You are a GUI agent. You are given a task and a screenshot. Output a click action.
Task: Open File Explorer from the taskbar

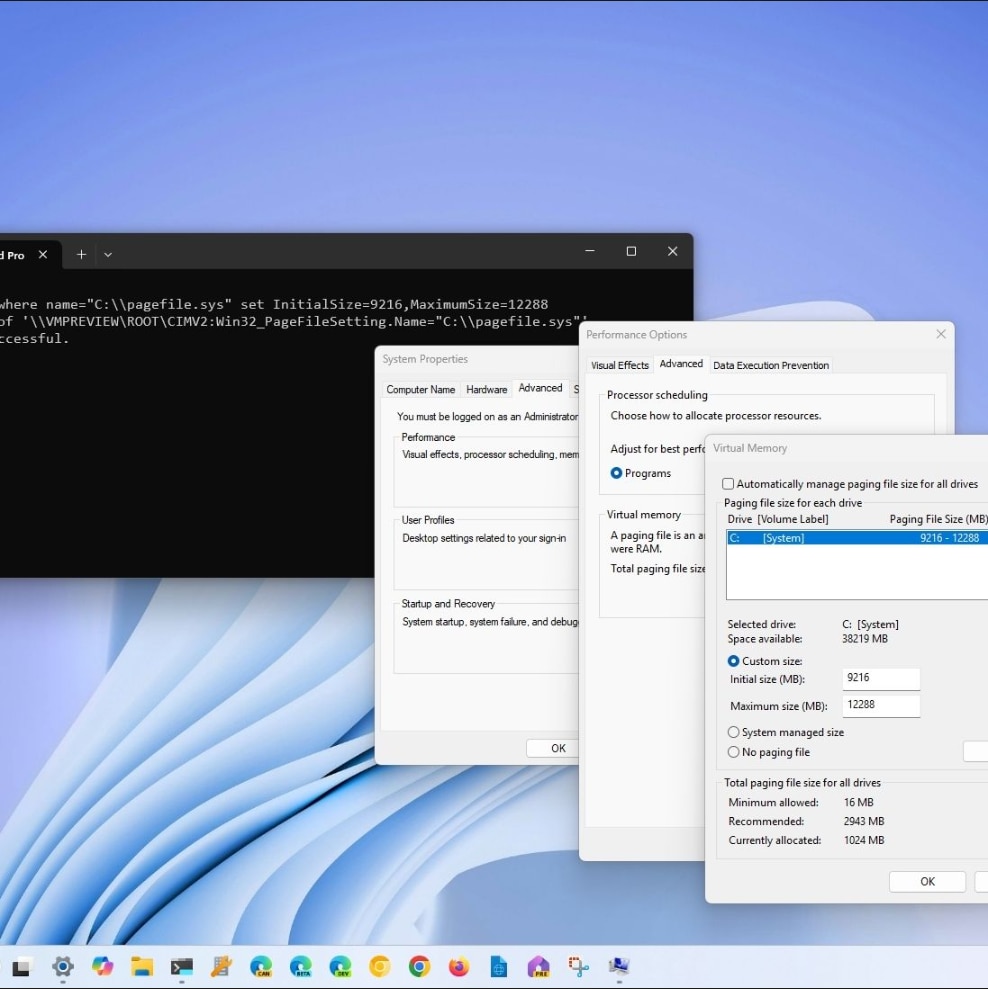142,967
